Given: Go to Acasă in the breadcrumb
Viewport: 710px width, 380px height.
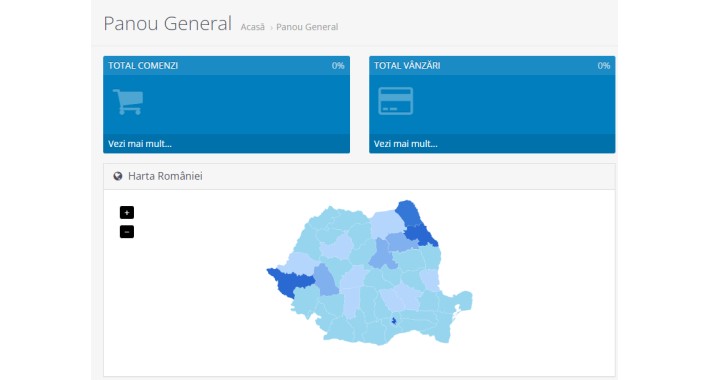Looking at the screenshot, I should 253,27.
